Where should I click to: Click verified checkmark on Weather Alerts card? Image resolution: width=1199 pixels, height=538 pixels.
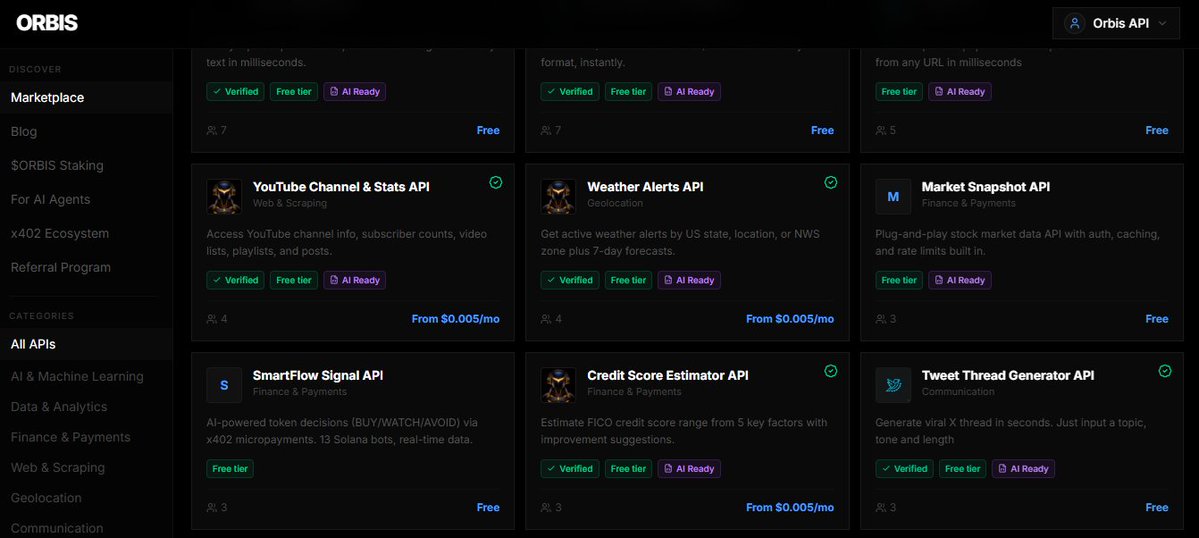(830, 183)
